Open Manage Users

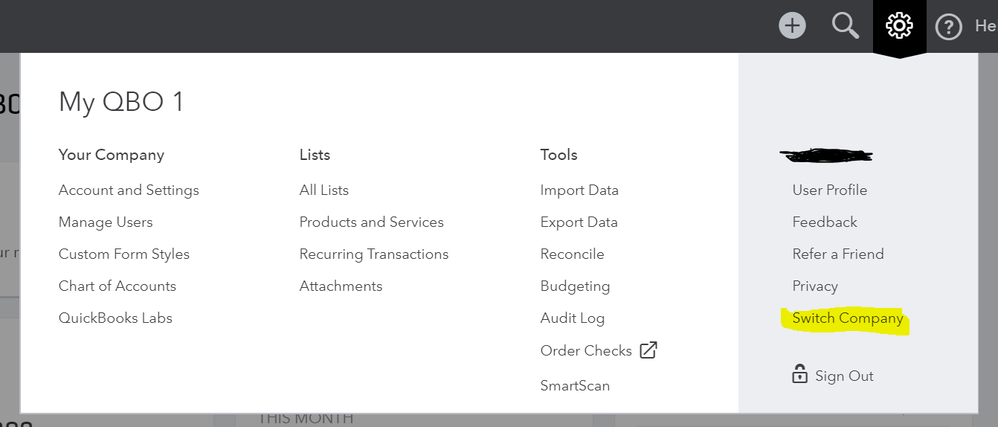(106, 222)
